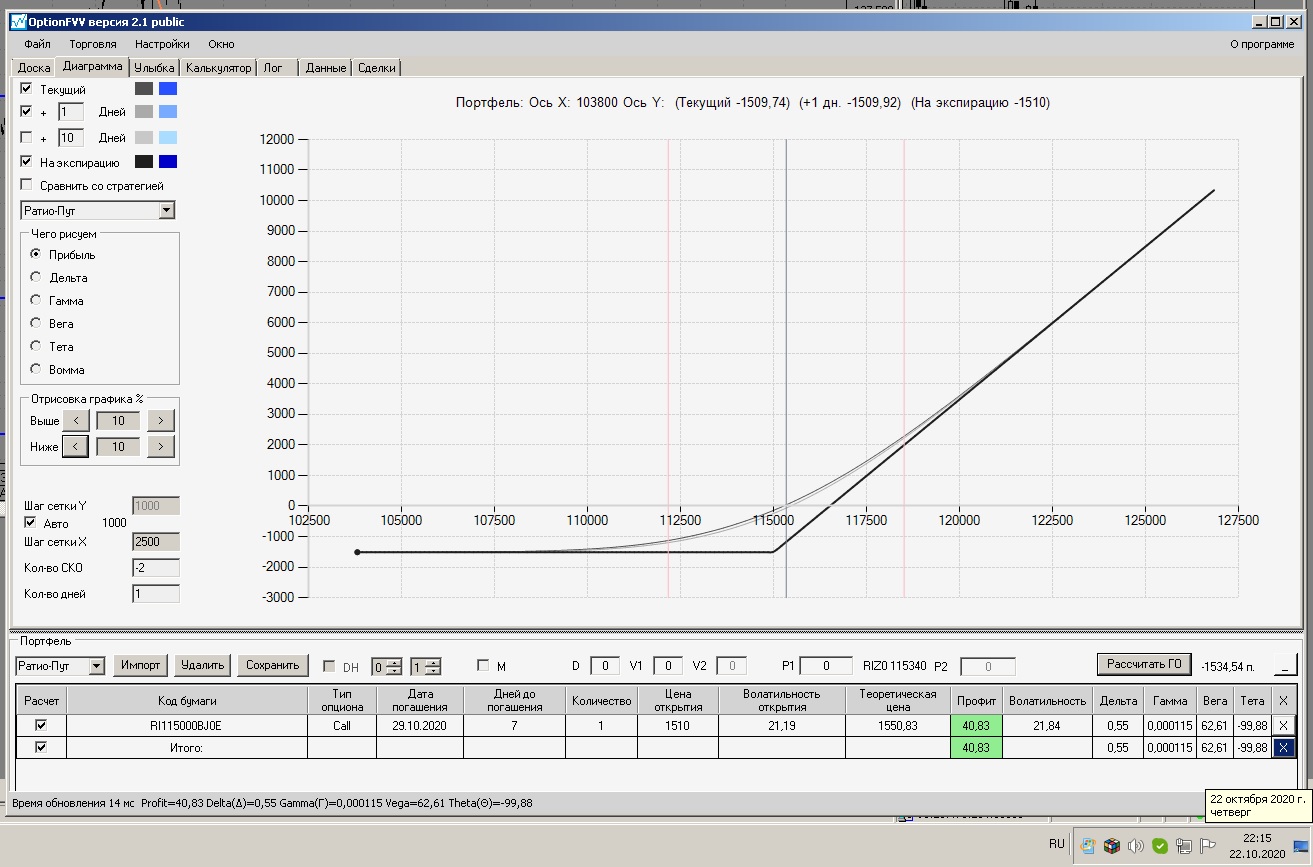Open the Настройки menu
Viewport: 1313px width, 867px height.
coord(162,44)
